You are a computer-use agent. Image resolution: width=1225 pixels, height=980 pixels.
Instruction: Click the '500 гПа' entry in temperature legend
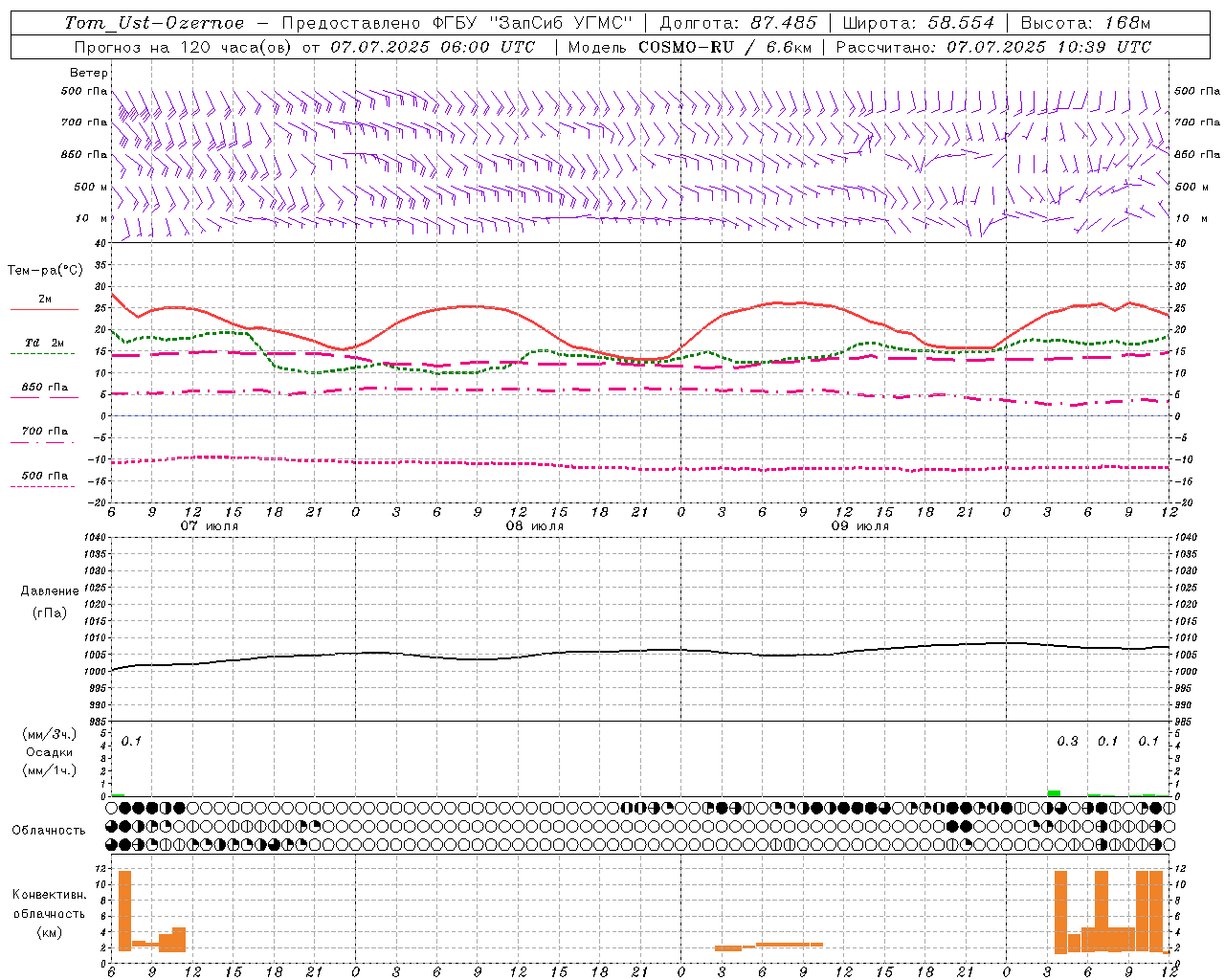tap(45, 476)
